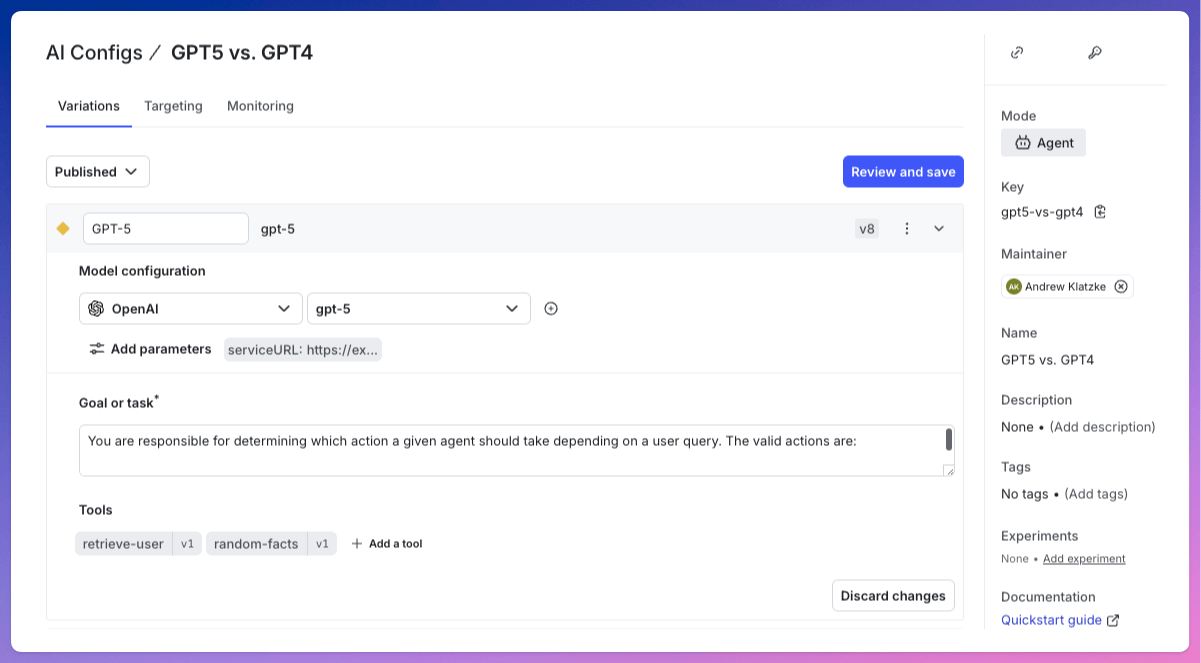This screenshot has width=1201, height=663.
Task: Click the plus circle icon next to gpt-5 model
Action: pyautogui.click(x=551, y=309)
